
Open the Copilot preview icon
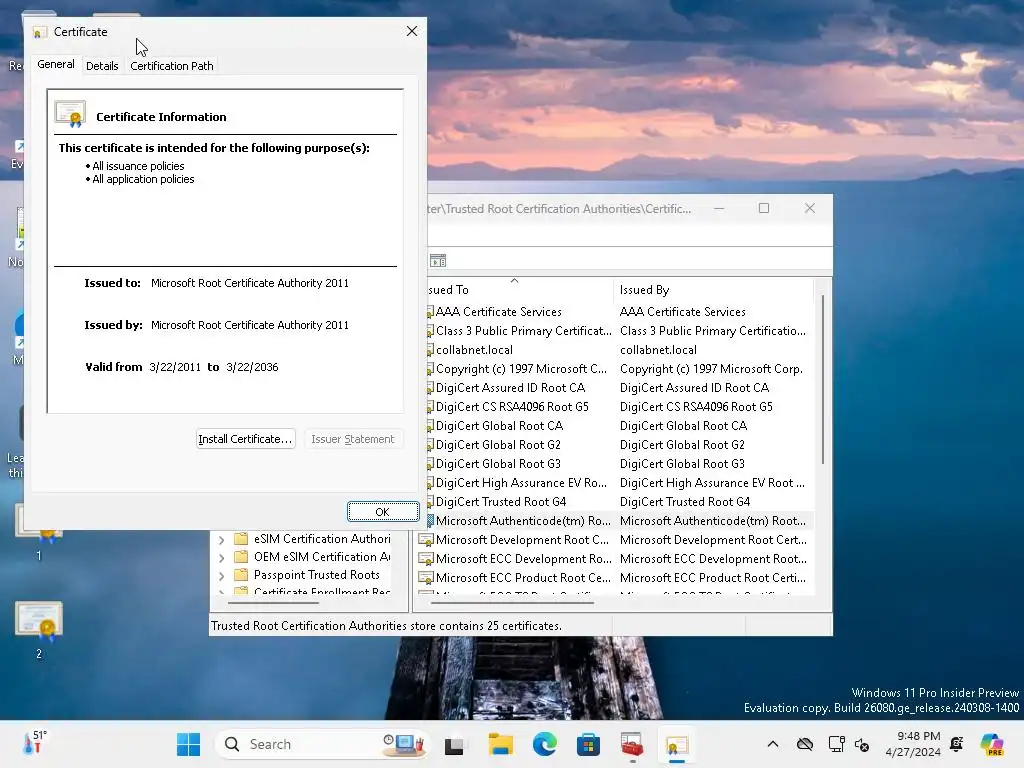992,744
